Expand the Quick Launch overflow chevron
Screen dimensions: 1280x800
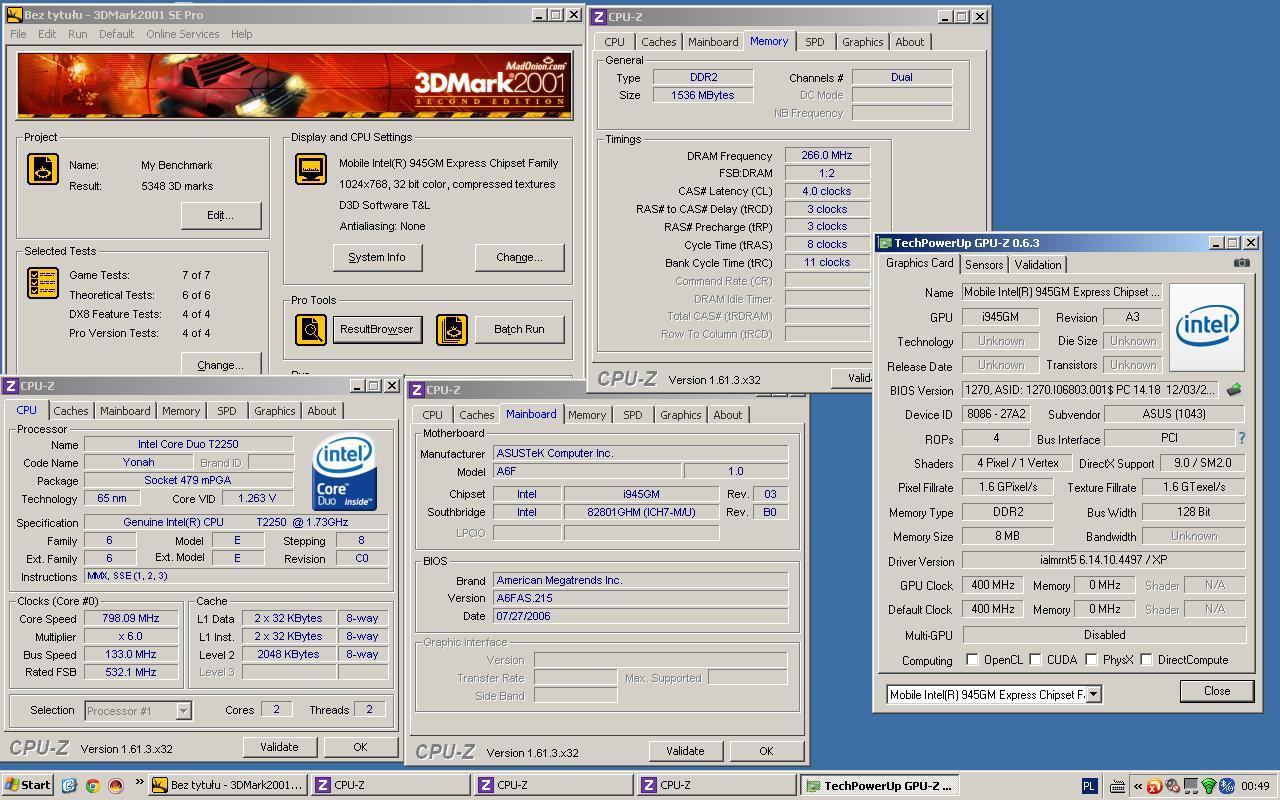139,783
